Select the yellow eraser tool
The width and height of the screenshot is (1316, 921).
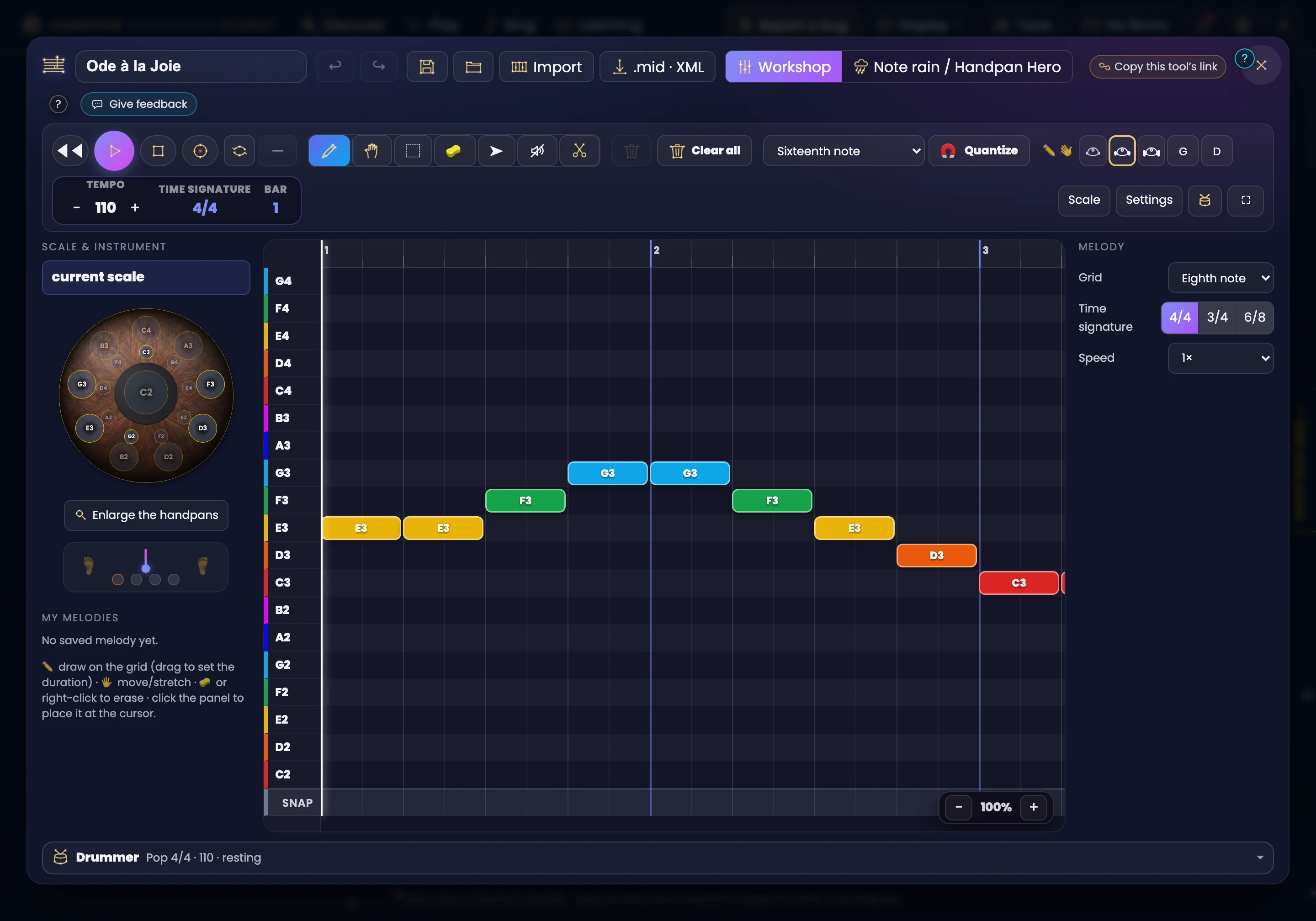[454, 151]
